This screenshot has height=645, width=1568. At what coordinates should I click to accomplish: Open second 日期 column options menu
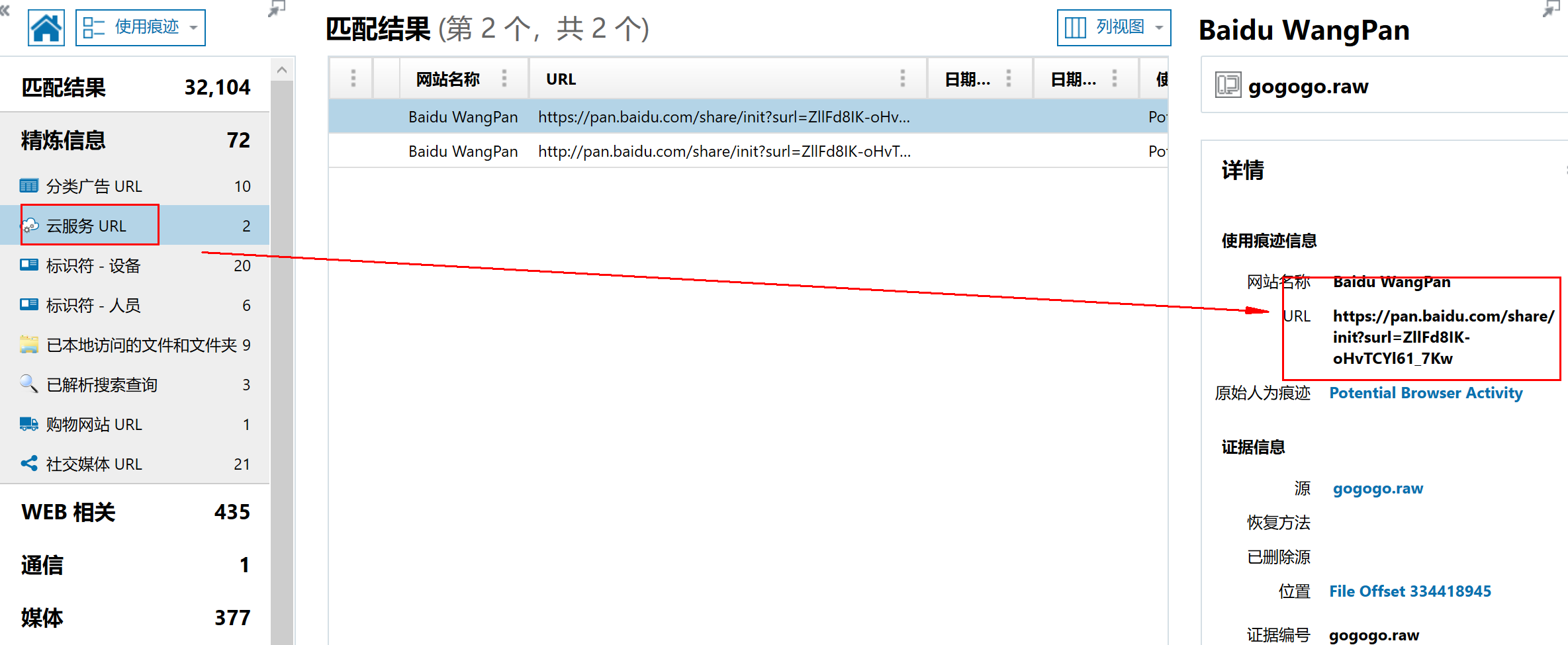pos(1115,79)
